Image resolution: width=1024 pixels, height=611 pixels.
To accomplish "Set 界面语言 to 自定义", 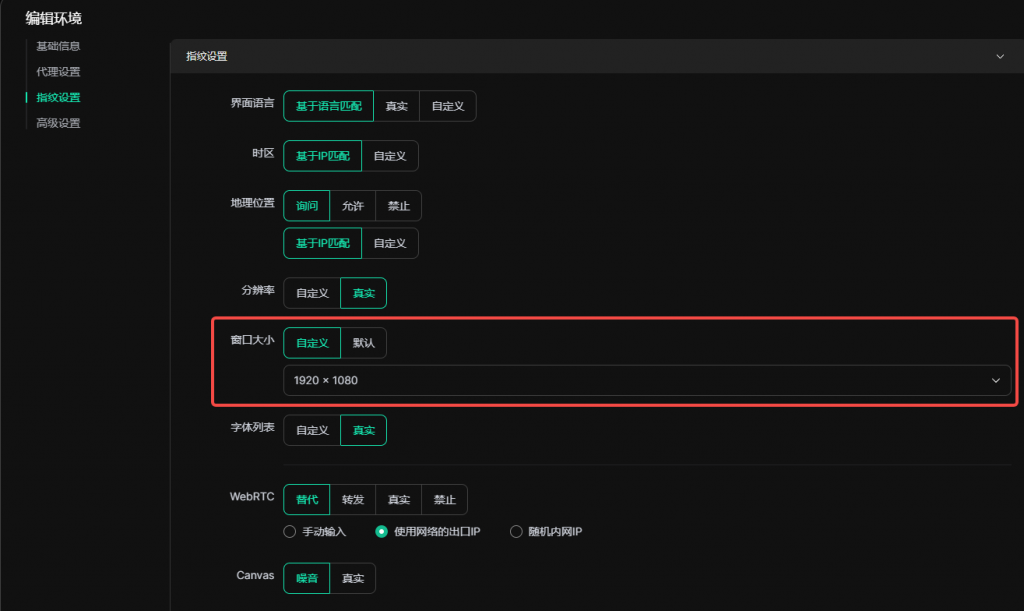I will [447, 106].
